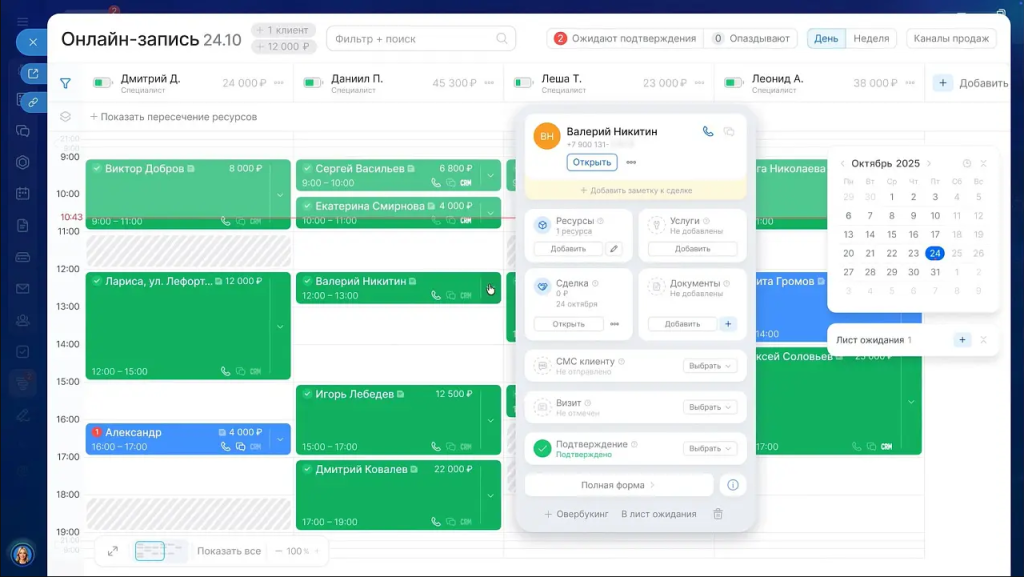Expand the chevron on the Дмитрий Ковалев booking
This screenshot has width=1024, height=577.
click(490, 496)
